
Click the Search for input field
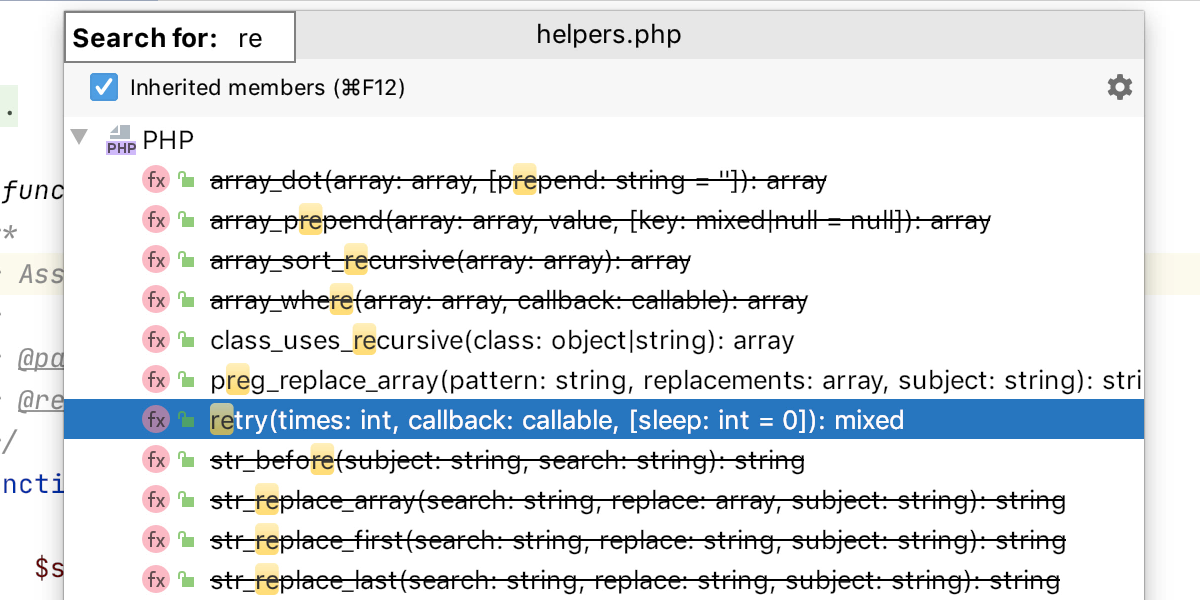[x=181, y=38]
